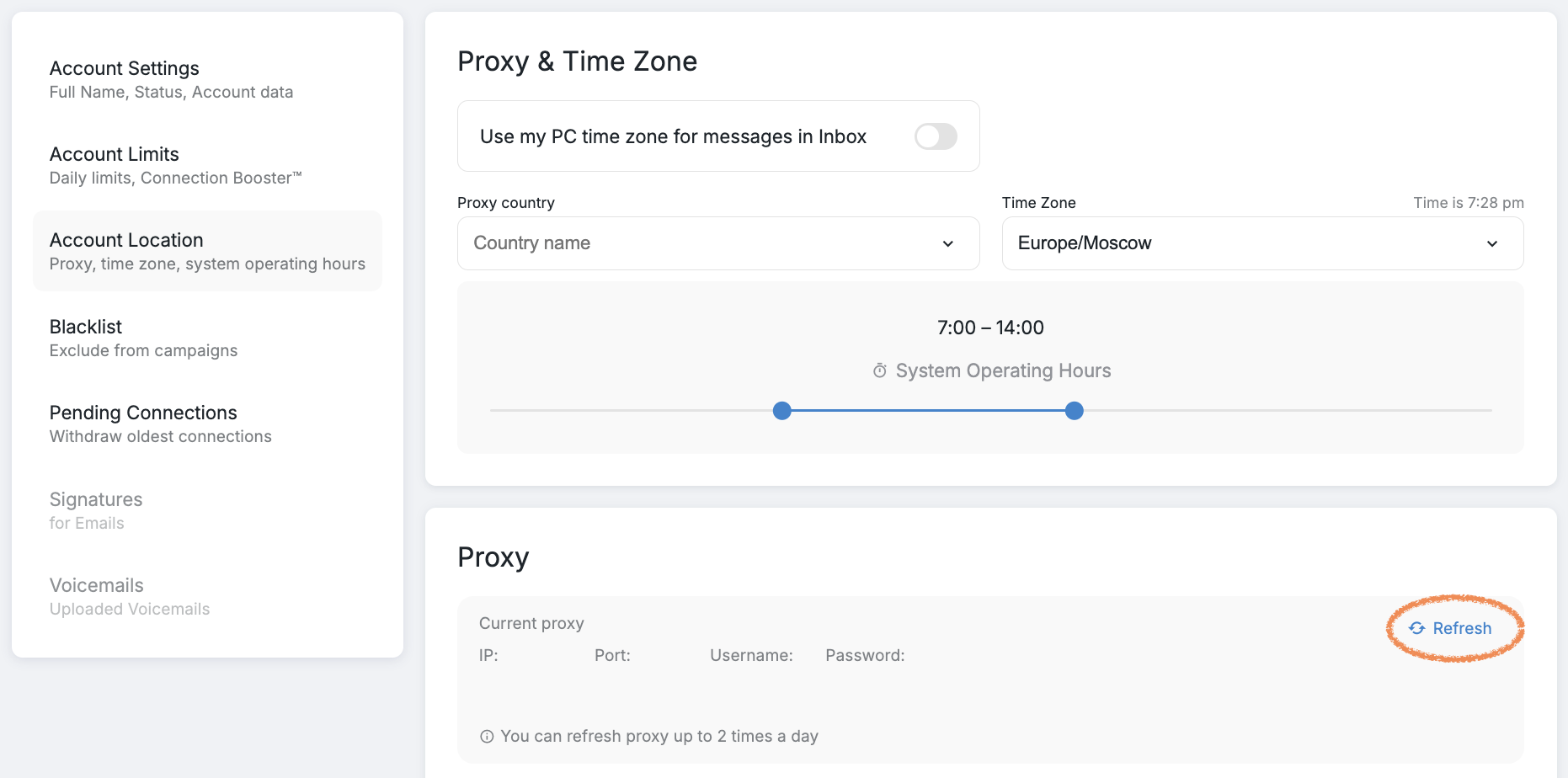Click the 7:00 – 14:00 operating hours text
Viewport: 1568px width, 778px height.
990,328
